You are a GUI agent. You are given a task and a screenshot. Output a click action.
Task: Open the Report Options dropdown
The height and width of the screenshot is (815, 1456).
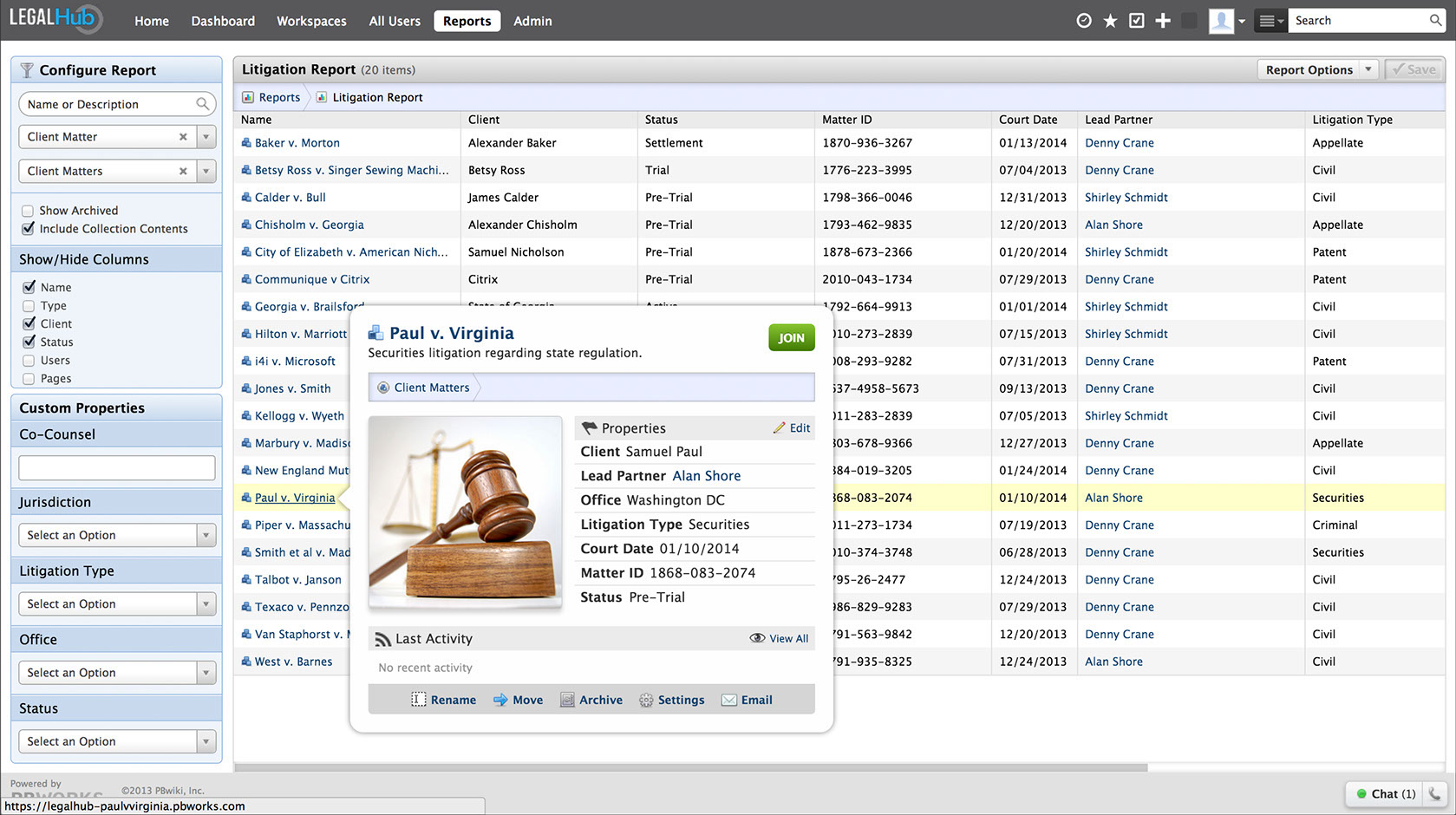tap(1317, 69)
